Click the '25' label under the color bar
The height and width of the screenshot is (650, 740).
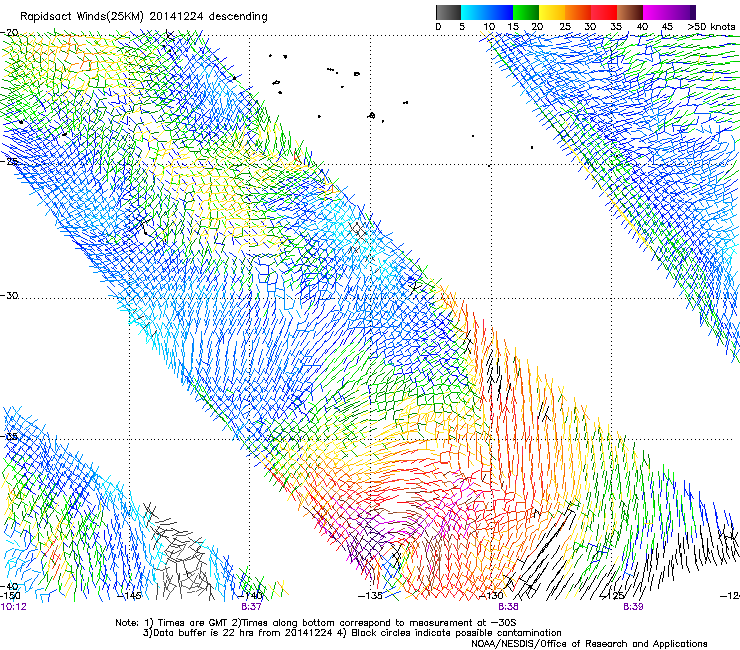click(565, 27)
